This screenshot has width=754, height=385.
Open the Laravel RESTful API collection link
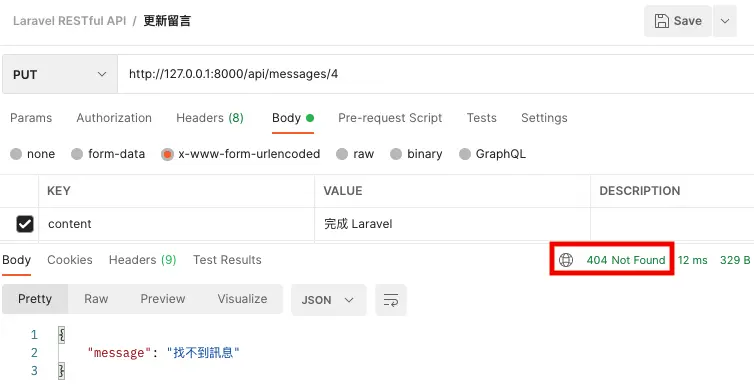point(70,21)
